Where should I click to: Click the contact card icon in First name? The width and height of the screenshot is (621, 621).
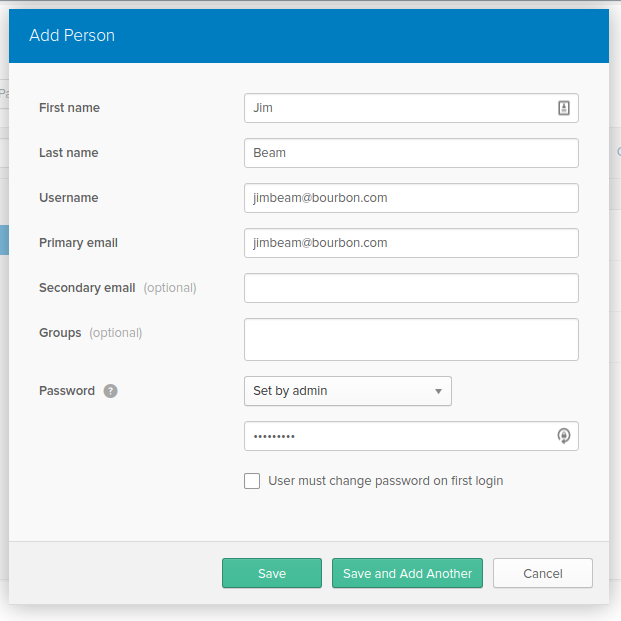point(564,108)
